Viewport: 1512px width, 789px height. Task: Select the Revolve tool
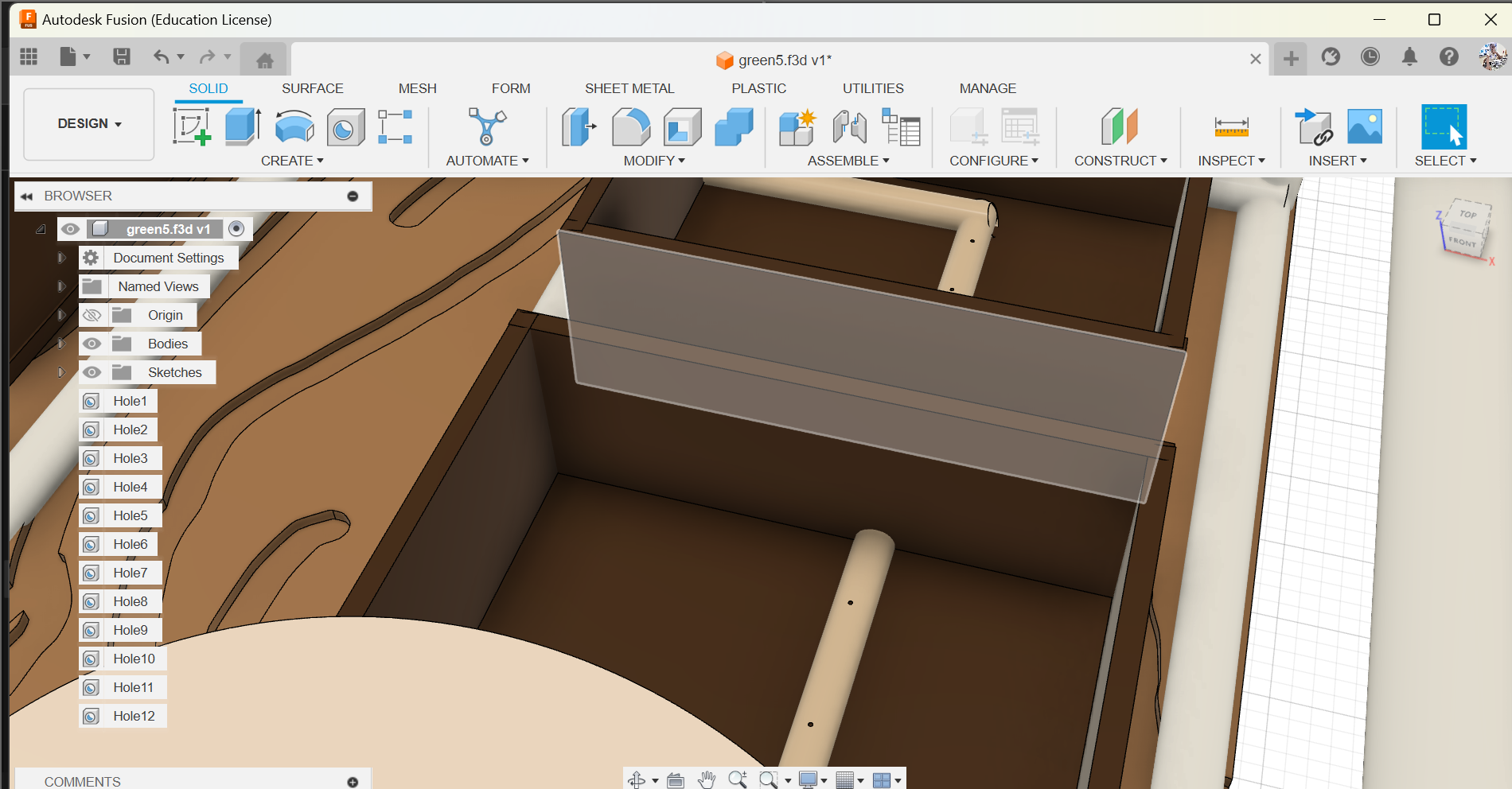(x=294, y=127)
